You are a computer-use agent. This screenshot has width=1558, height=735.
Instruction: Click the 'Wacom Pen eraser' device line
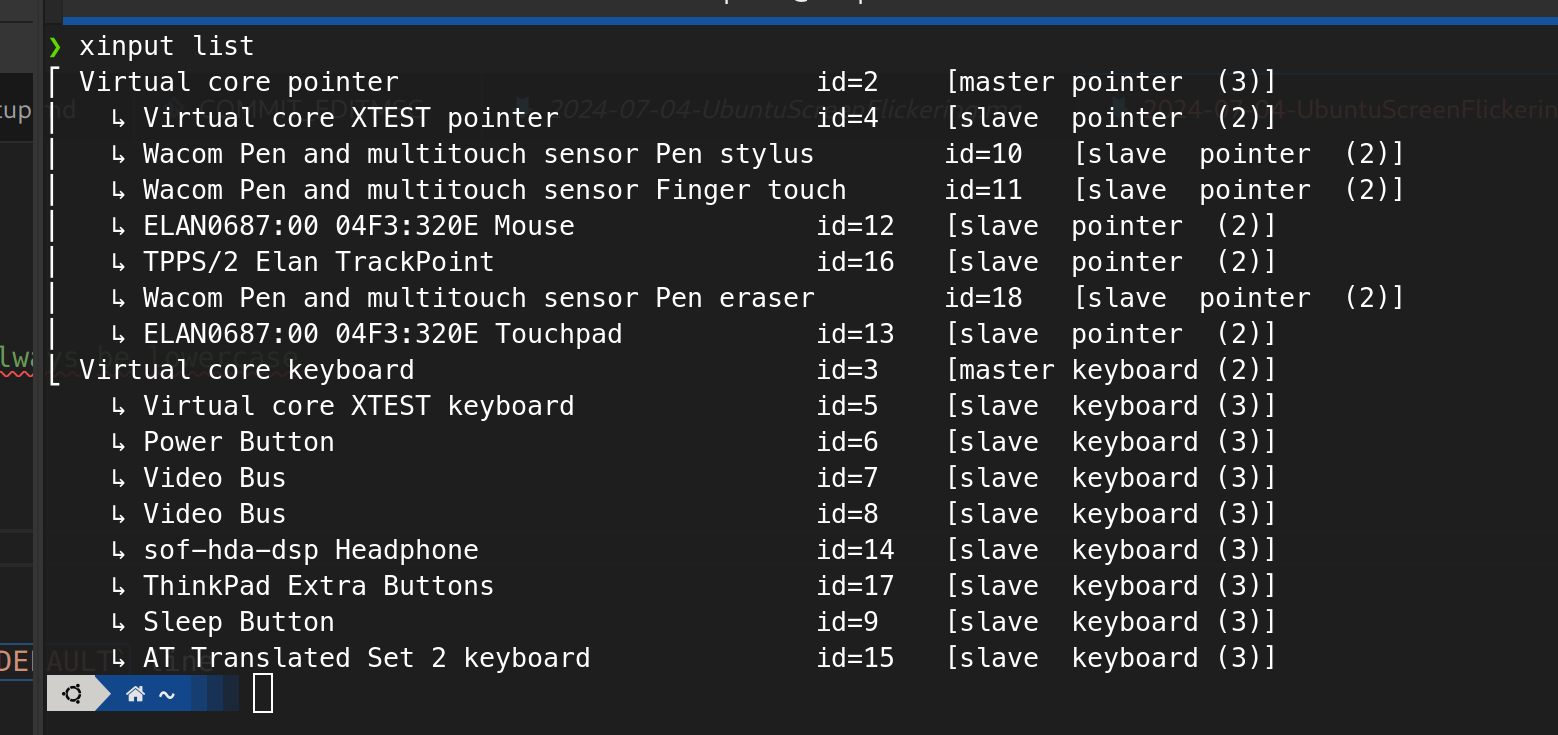478,298
